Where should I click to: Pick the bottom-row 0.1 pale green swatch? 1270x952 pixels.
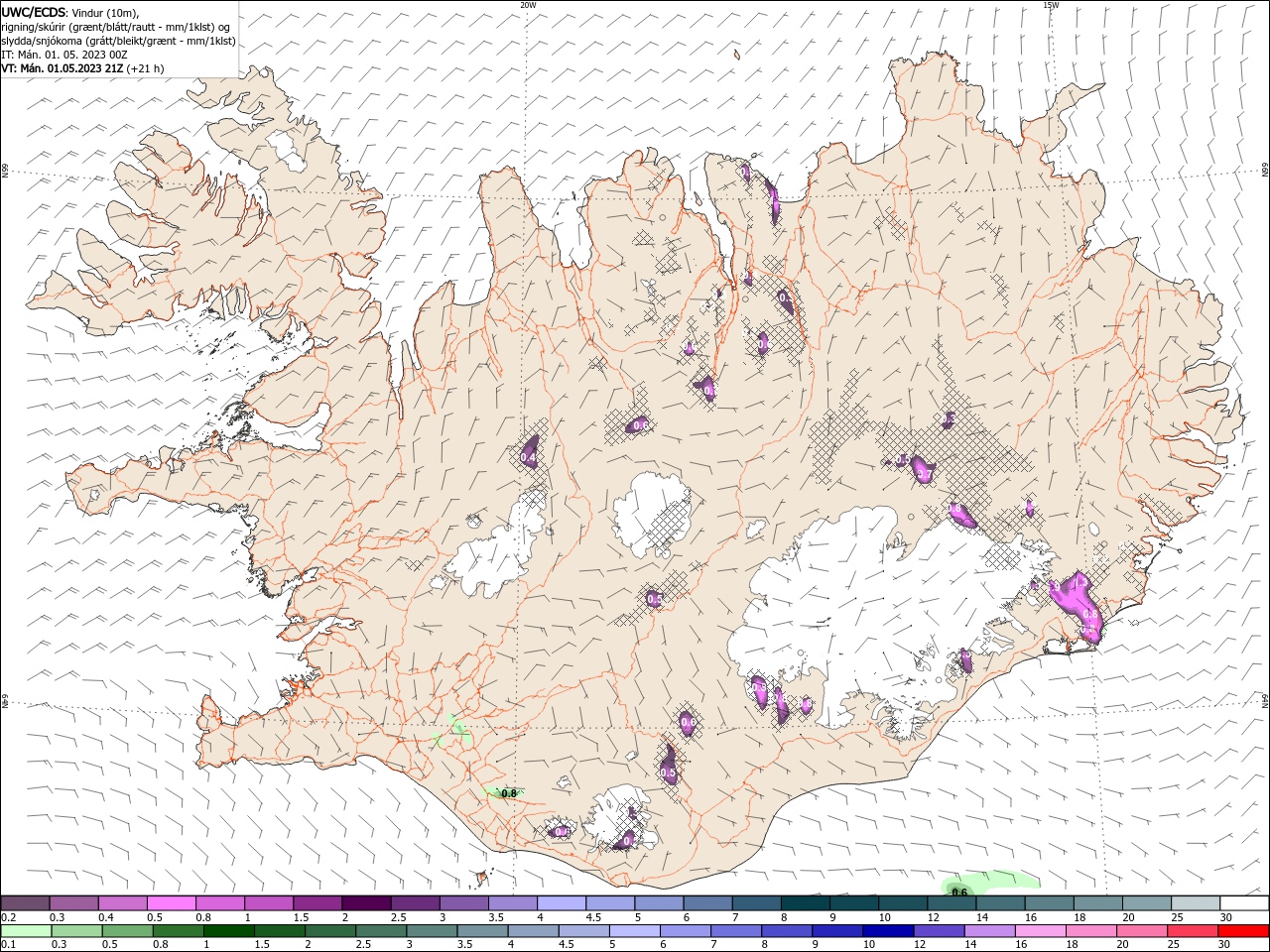(x=26, y=931)
